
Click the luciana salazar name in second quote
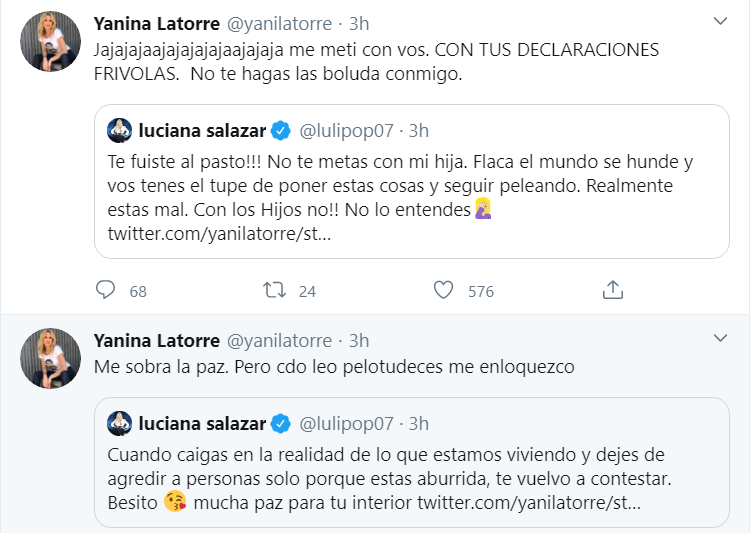coord(203,422)
